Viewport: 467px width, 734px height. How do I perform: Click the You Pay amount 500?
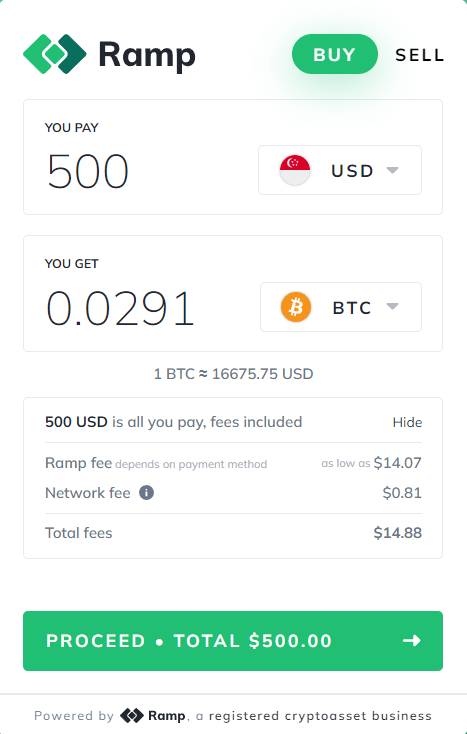click(x=88, y=171)
